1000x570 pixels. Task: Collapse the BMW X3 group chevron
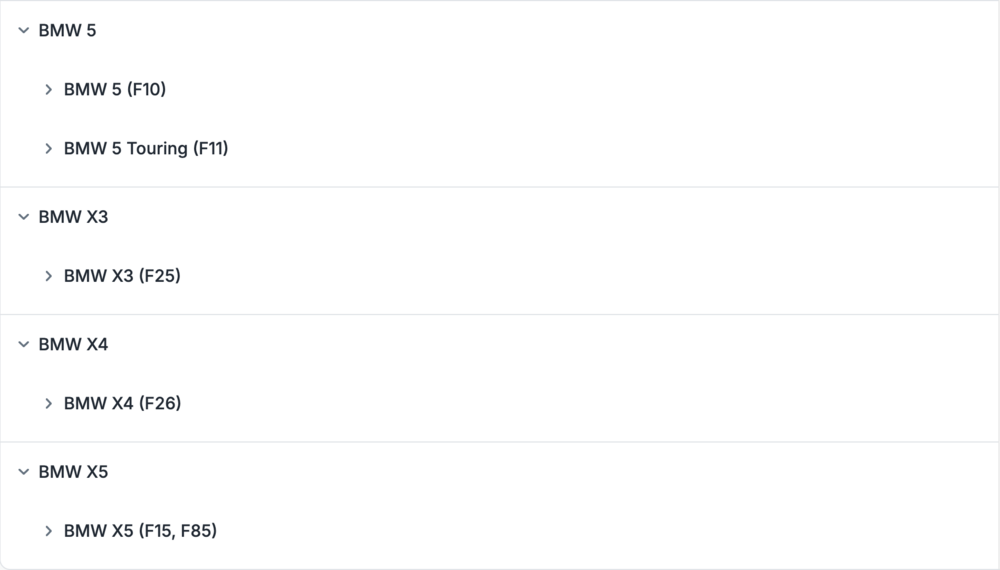[x=24, y=217]
